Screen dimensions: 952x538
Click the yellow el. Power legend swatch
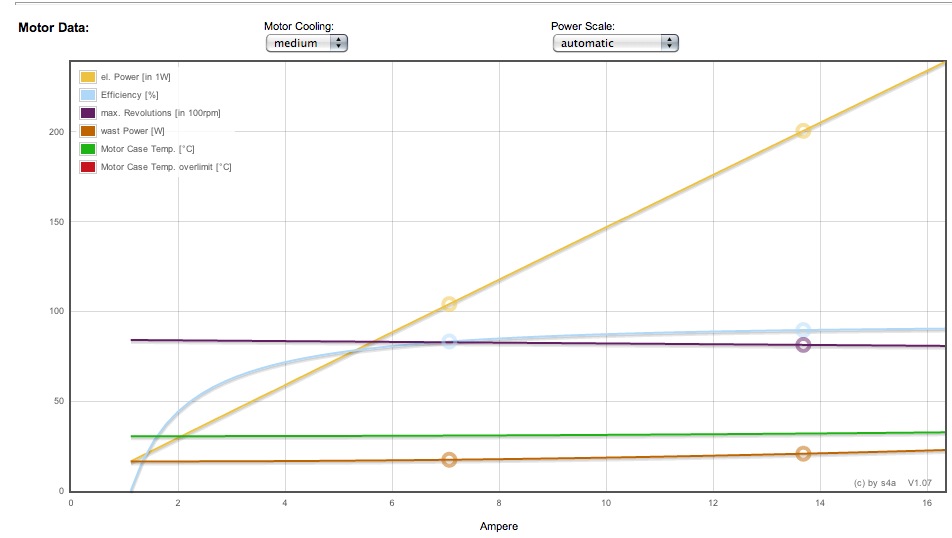pyautogui.click(x=88, y=77)
